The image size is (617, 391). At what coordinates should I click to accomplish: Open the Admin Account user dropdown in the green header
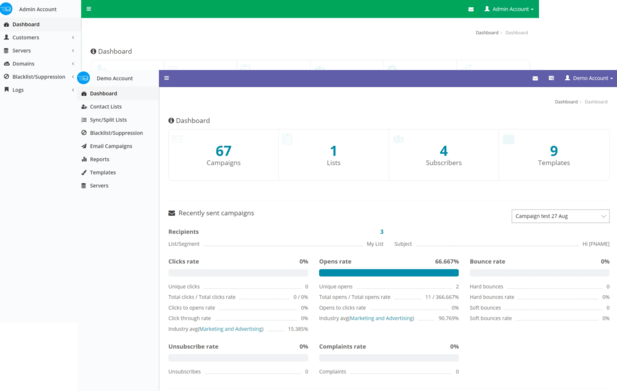pos(509,9)
